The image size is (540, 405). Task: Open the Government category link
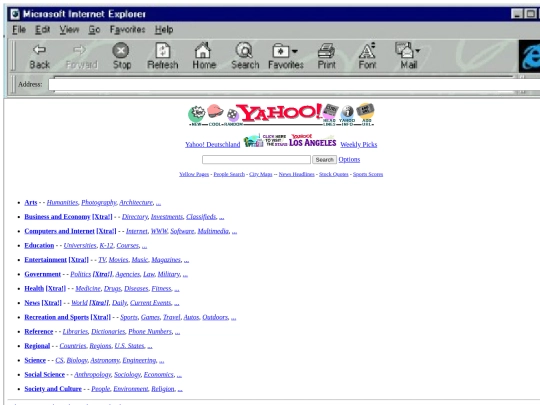click(42, 274)
